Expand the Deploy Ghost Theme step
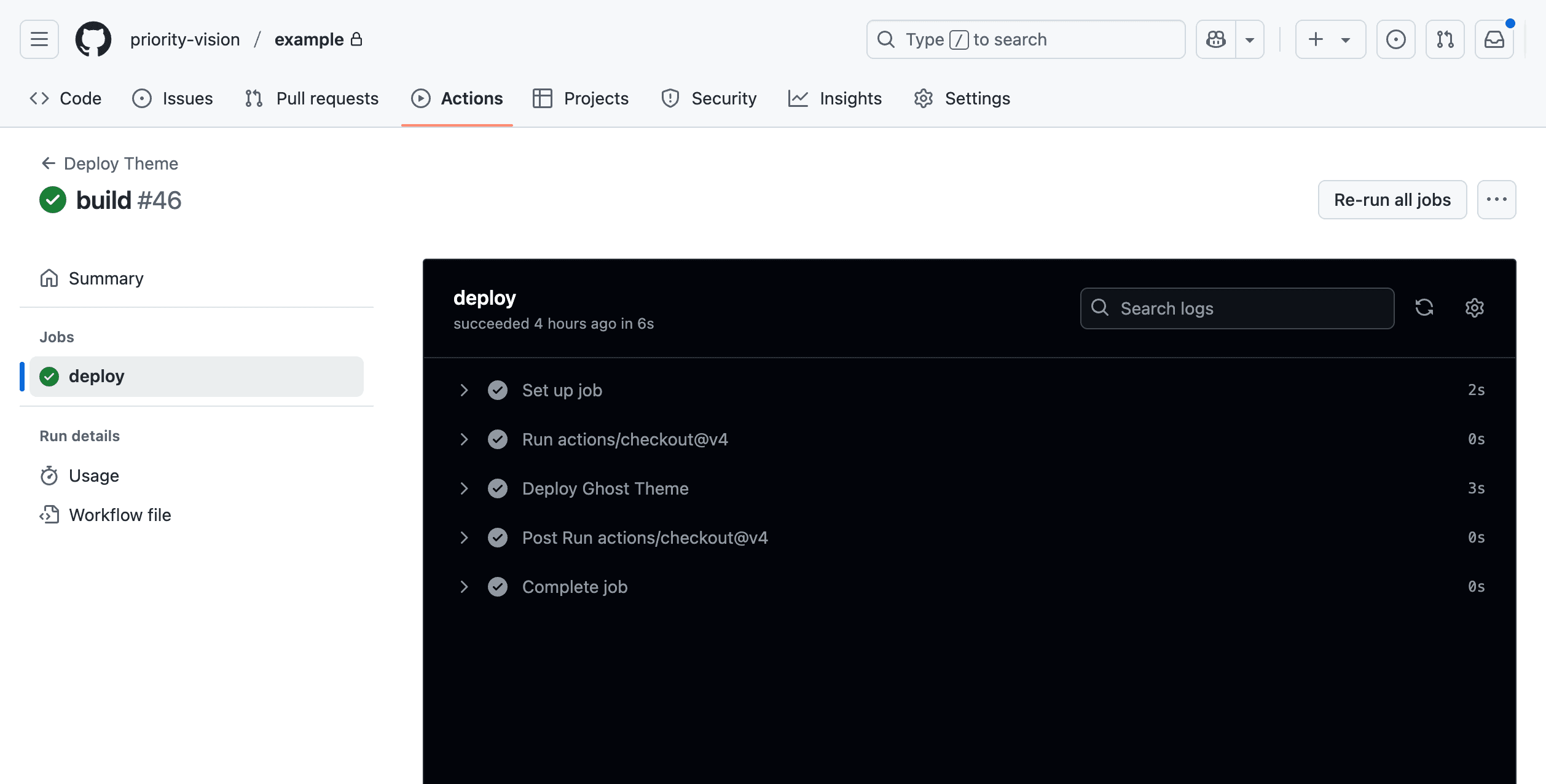The width and height of the screenshot is (1546, 784). click(x=464, y=488)
